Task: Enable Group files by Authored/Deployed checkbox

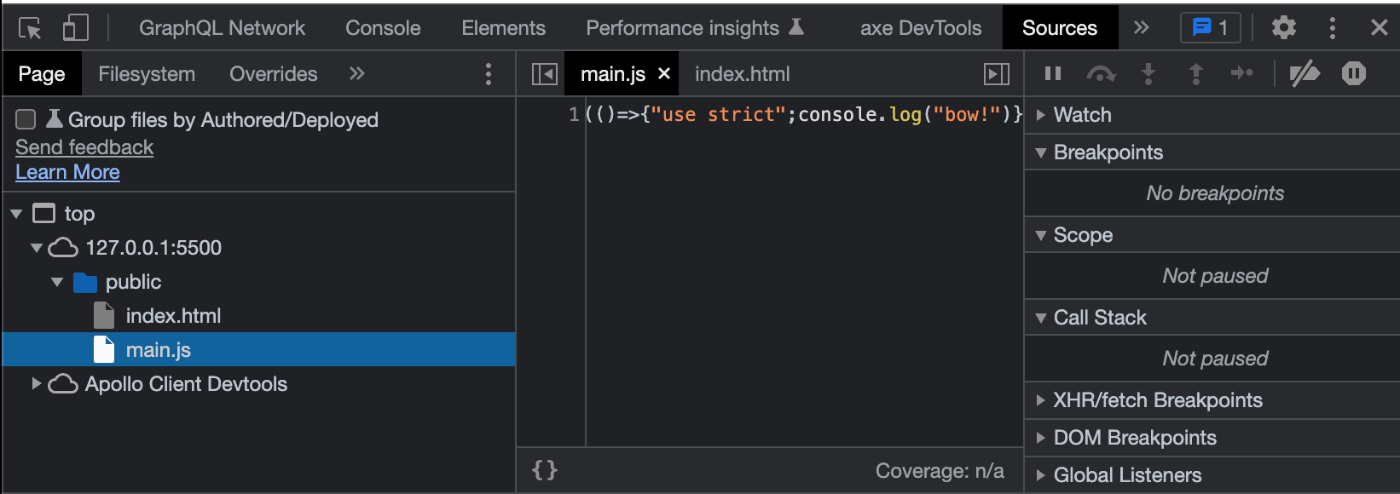Action: [x=26, y=120]
